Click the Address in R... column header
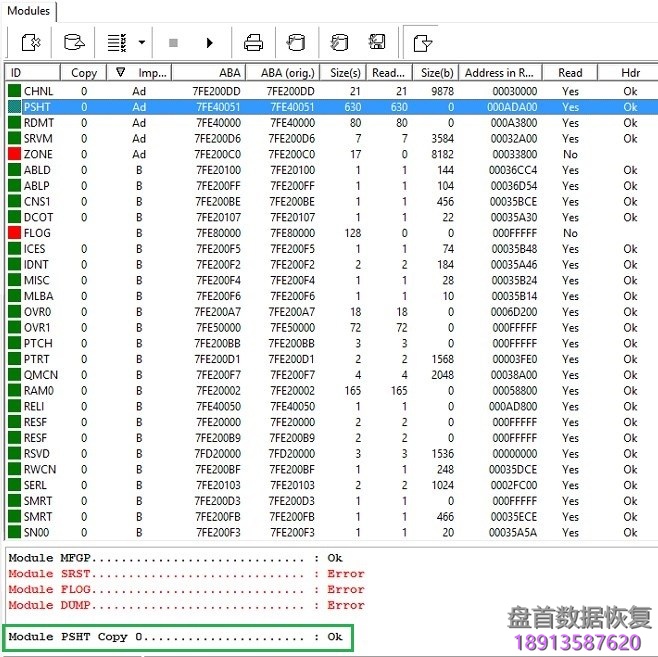658x657 pixels. 501,73
